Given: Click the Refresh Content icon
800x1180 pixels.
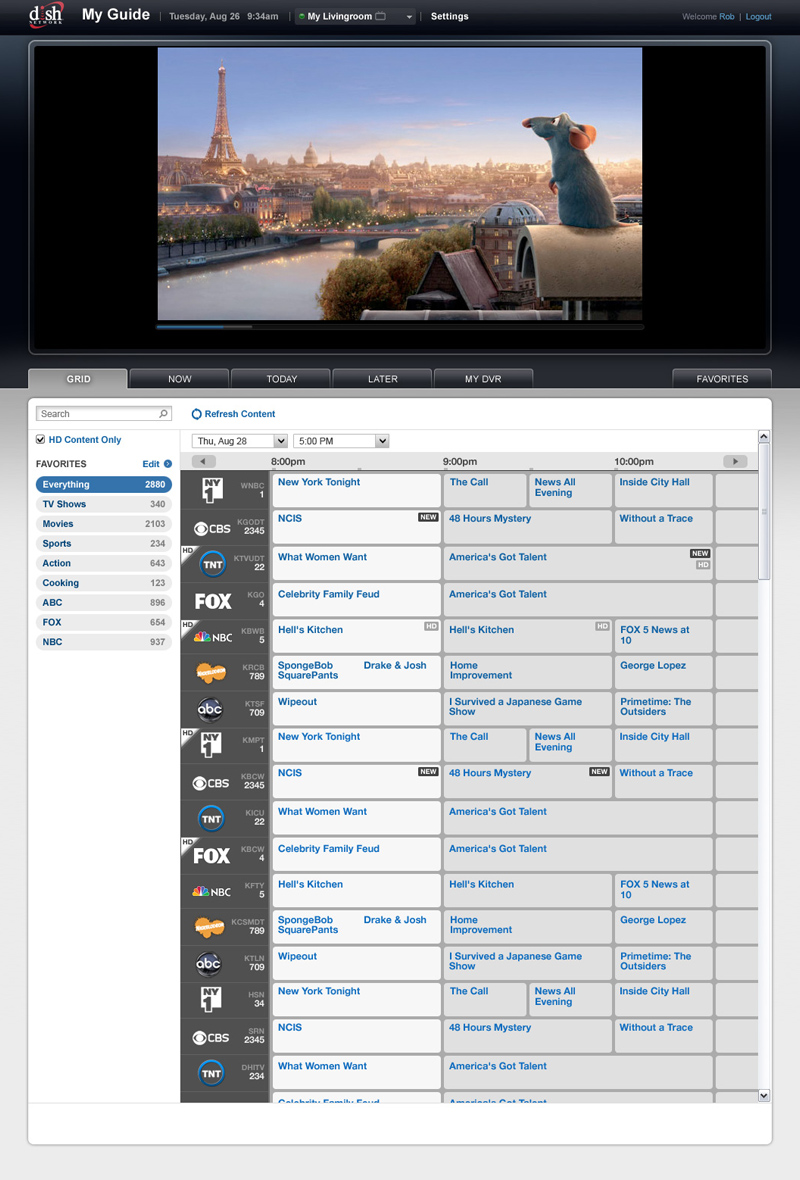Looking at the screenshot, I should point(197,414).
